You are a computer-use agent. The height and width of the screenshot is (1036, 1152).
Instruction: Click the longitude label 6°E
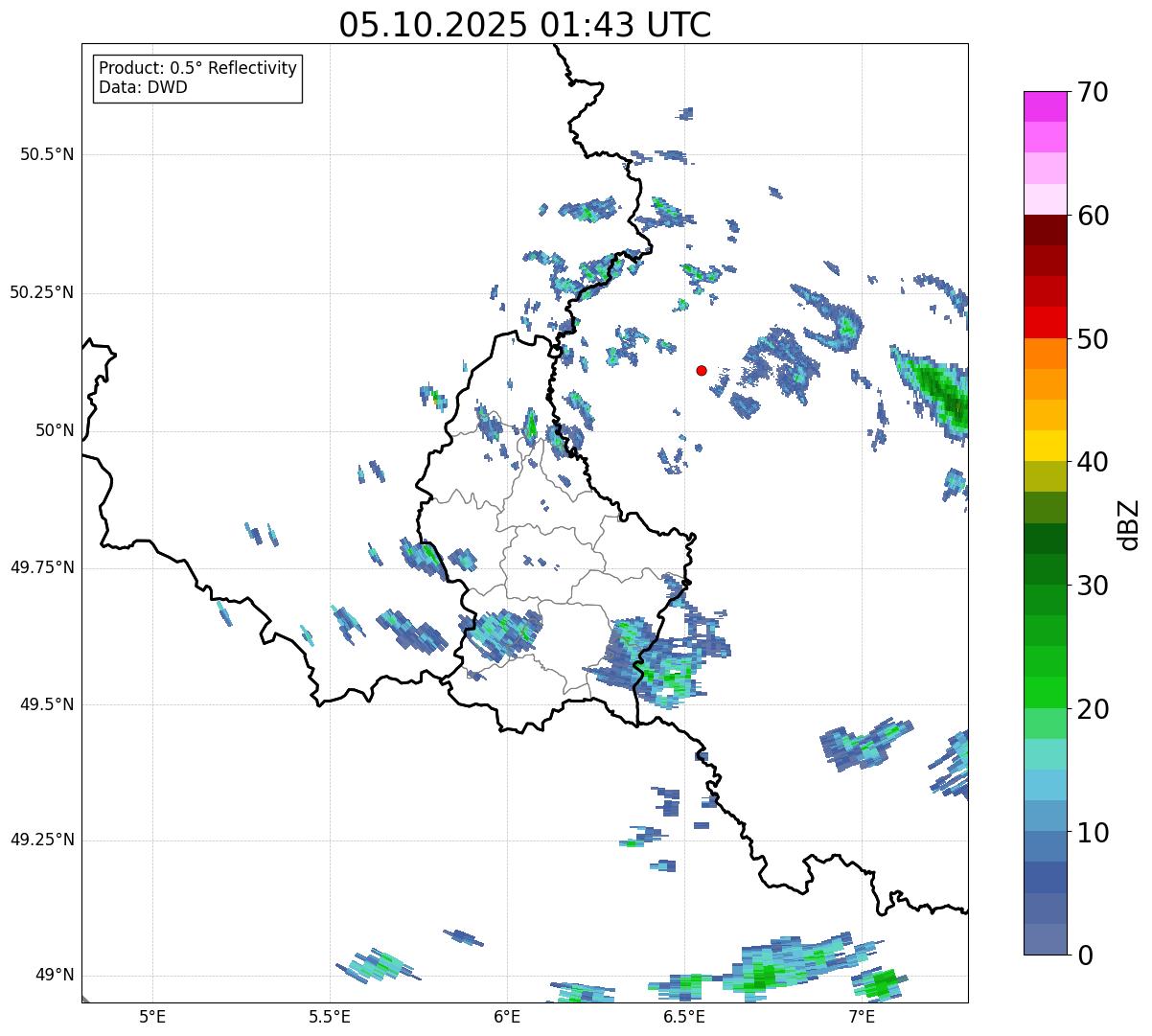click(x=507, y=1016)
